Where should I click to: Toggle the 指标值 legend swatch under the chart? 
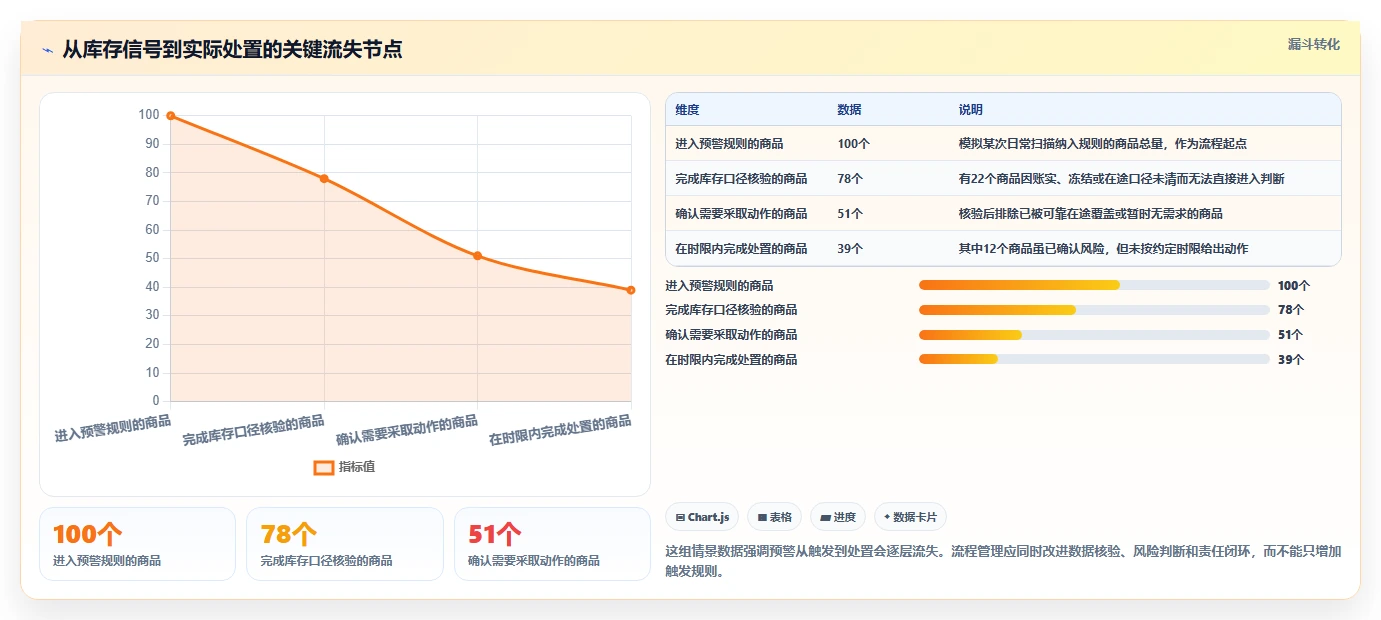tap(324, 467)
